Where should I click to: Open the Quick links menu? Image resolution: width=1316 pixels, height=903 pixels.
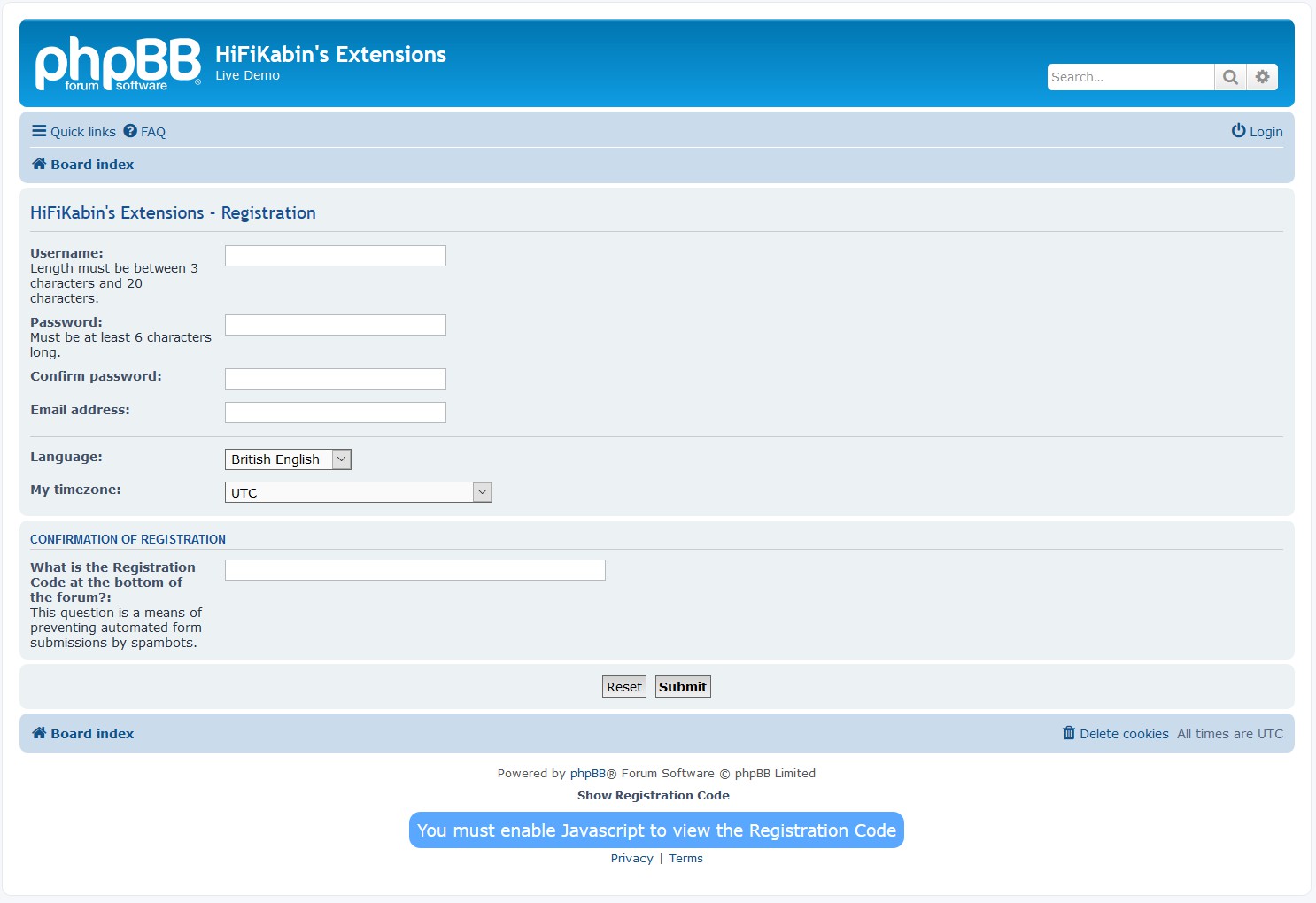click(74, 132)
